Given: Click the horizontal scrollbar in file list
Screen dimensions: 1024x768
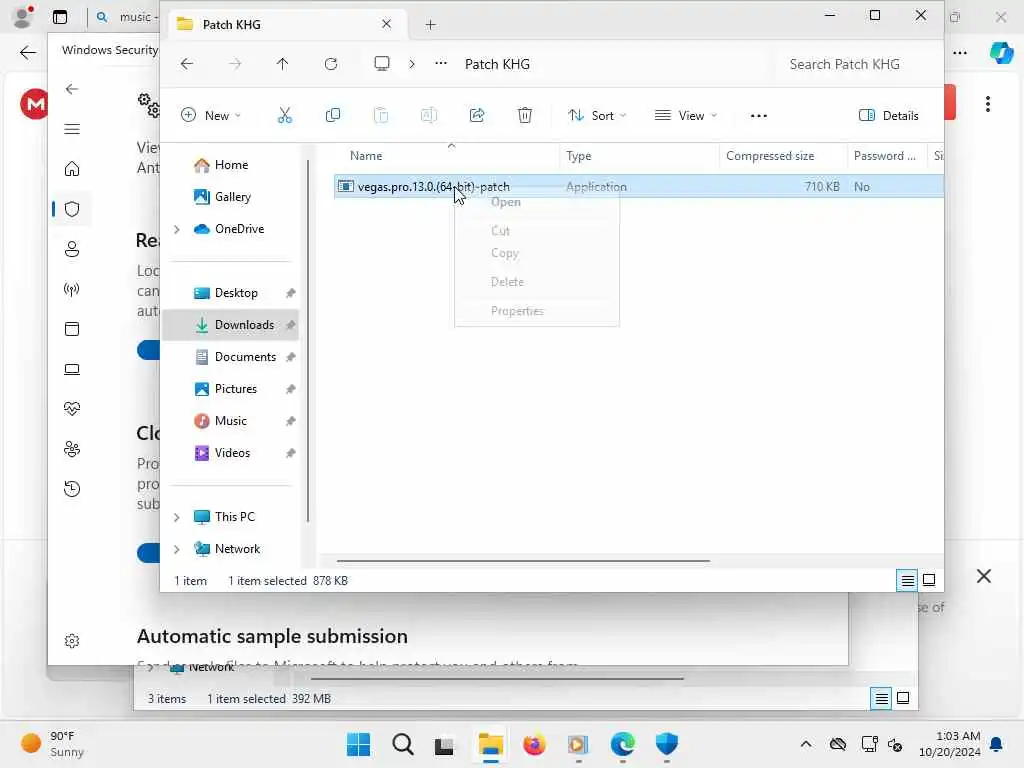Looking at the screenshot, I should tap(522, 560).
